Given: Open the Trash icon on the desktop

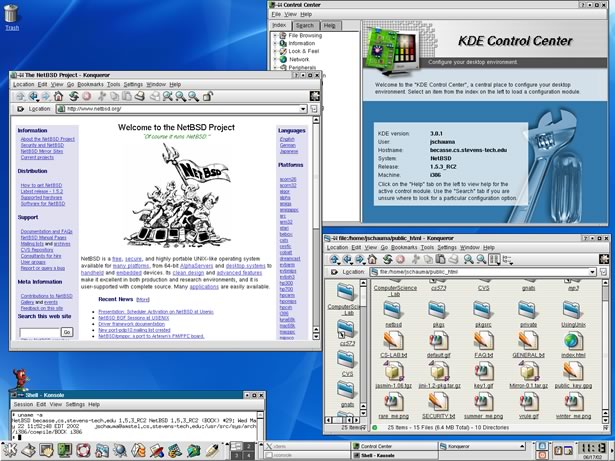Looking at the screenshot, I should [x=11, y=16].
